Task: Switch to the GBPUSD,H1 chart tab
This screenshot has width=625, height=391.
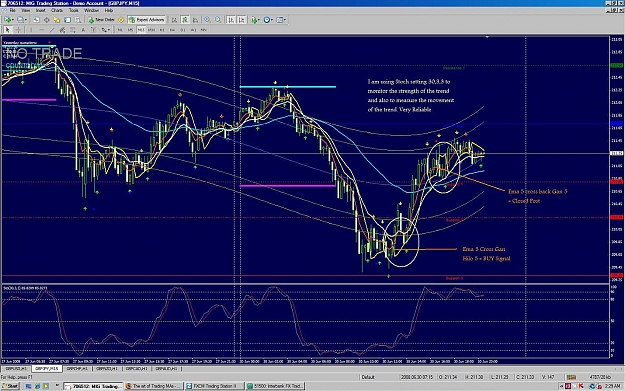Action: 16,369
